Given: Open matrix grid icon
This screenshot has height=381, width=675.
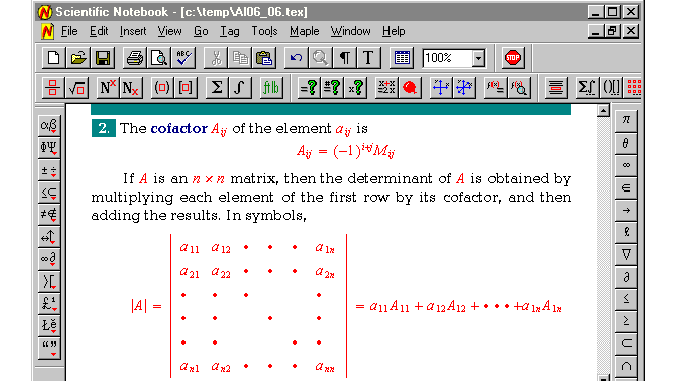Looking at the screenshot, I should 634,88.
